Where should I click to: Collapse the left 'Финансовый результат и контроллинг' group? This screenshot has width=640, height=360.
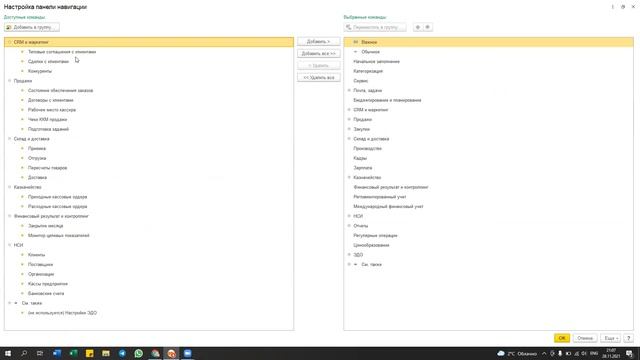9,216
